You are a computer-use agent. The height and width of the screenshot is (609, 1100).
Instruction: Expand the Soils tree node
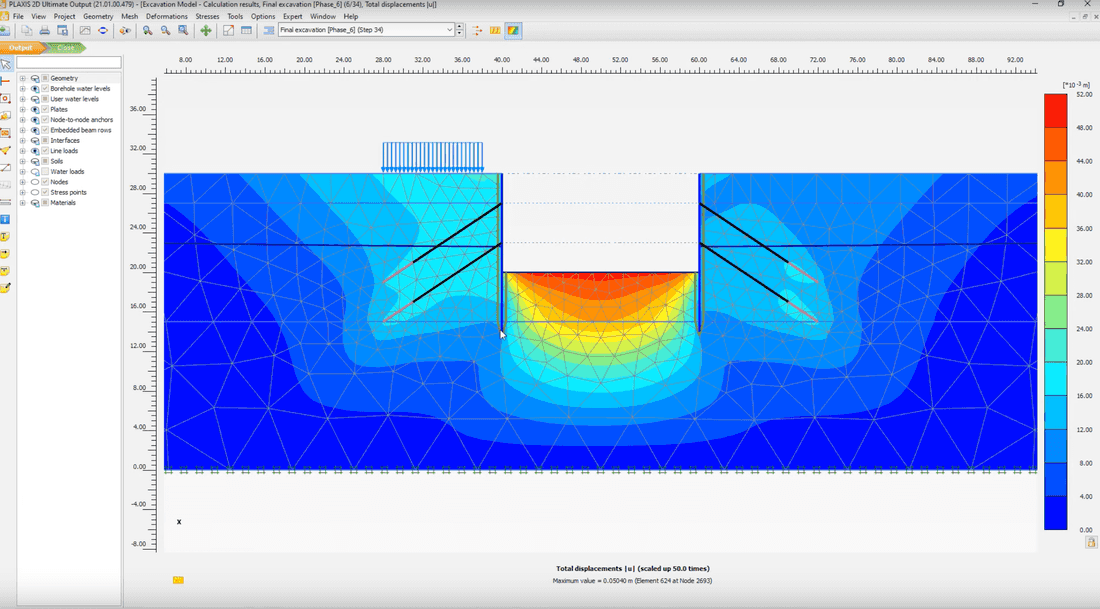click(x=22, y=161)
